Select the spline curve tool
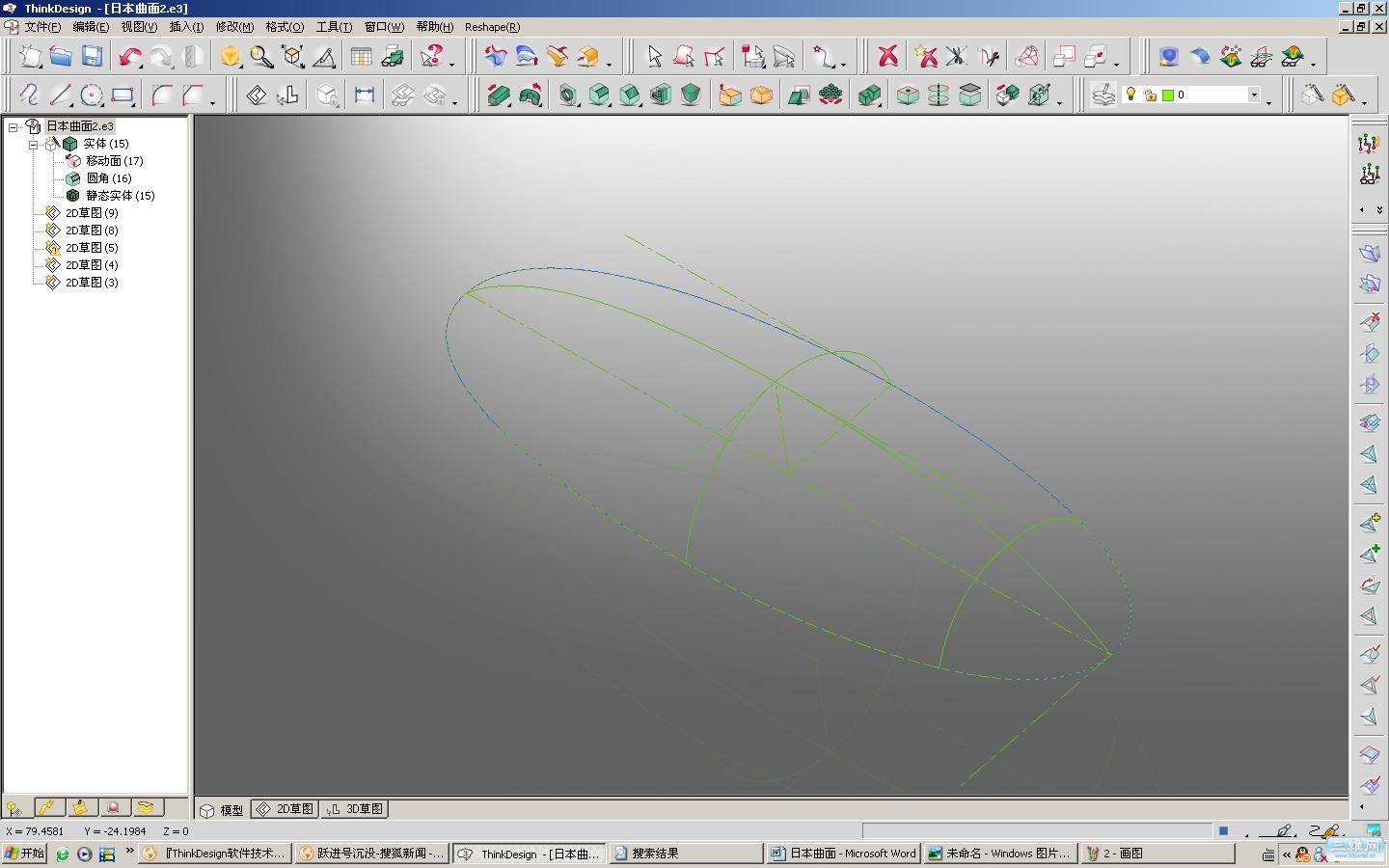This screenshot has height=868, width=1389. [29, 95]
